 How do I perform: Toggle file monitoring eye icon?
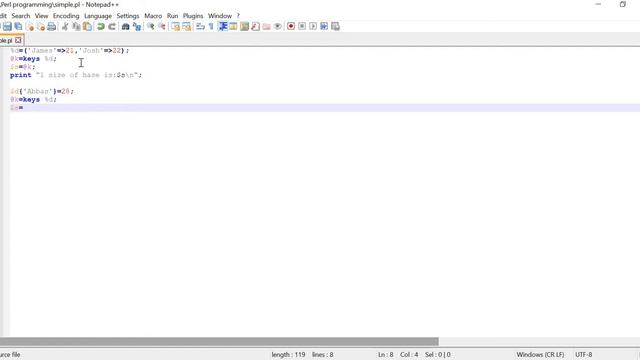278,27
